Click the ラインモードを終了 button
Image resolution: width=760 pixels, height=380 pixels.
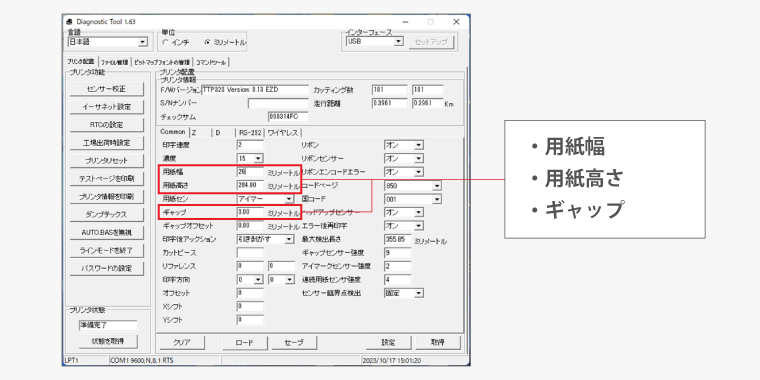(x=107, y=250)
